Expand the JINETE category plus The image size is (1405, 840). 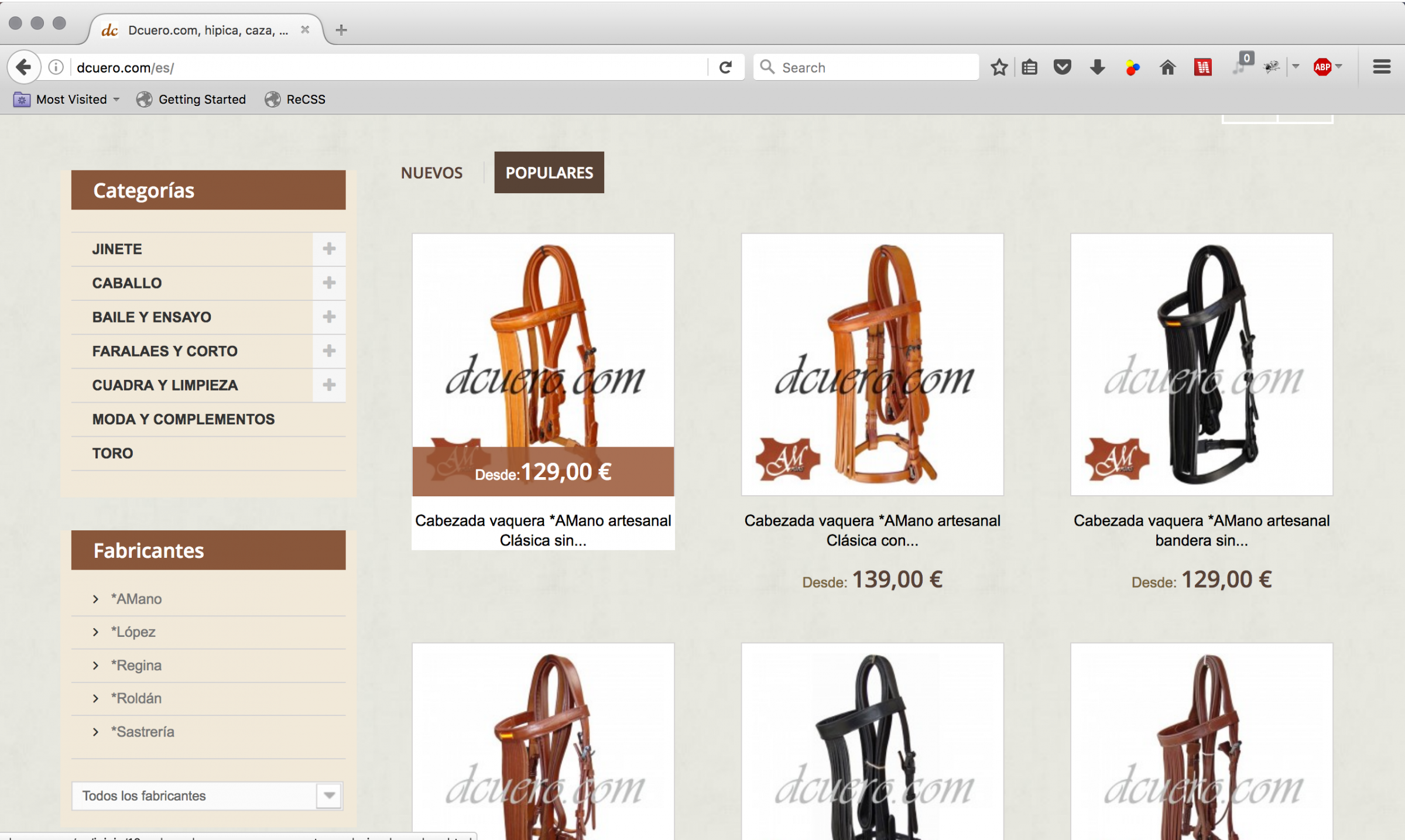pyautogui.click(x=329, y=249)
